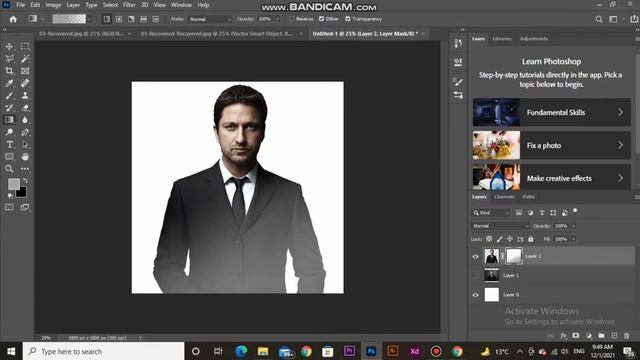
Task: Expand Fundamental Skills tutorials
Action: [x=552, y=112]
